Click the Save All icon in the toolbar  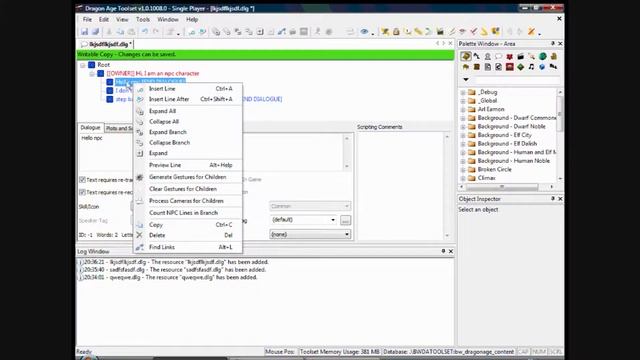coord(96,31)
